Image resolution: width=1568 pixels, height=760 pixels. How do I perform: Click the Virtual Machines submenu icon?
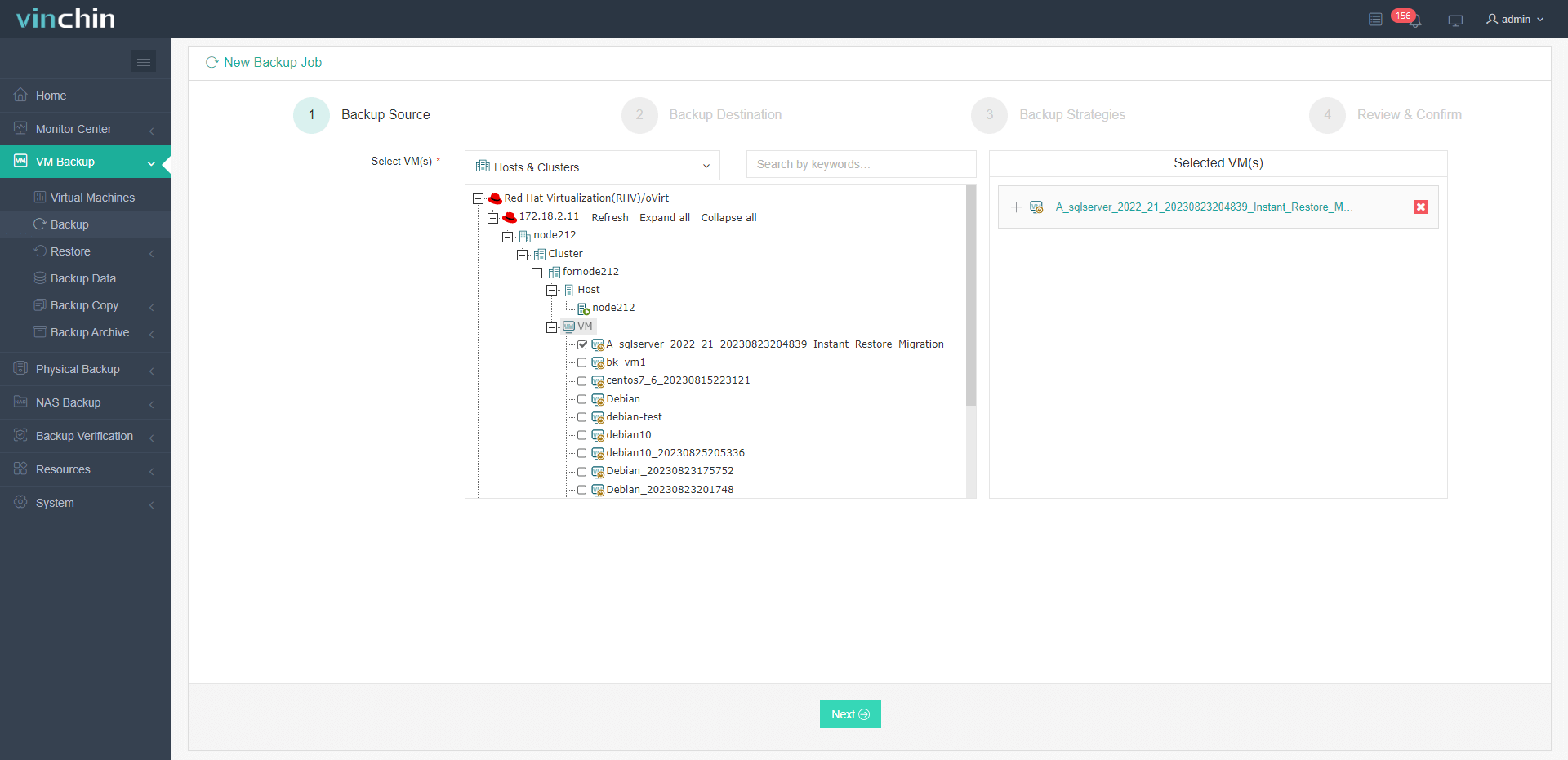40,197
